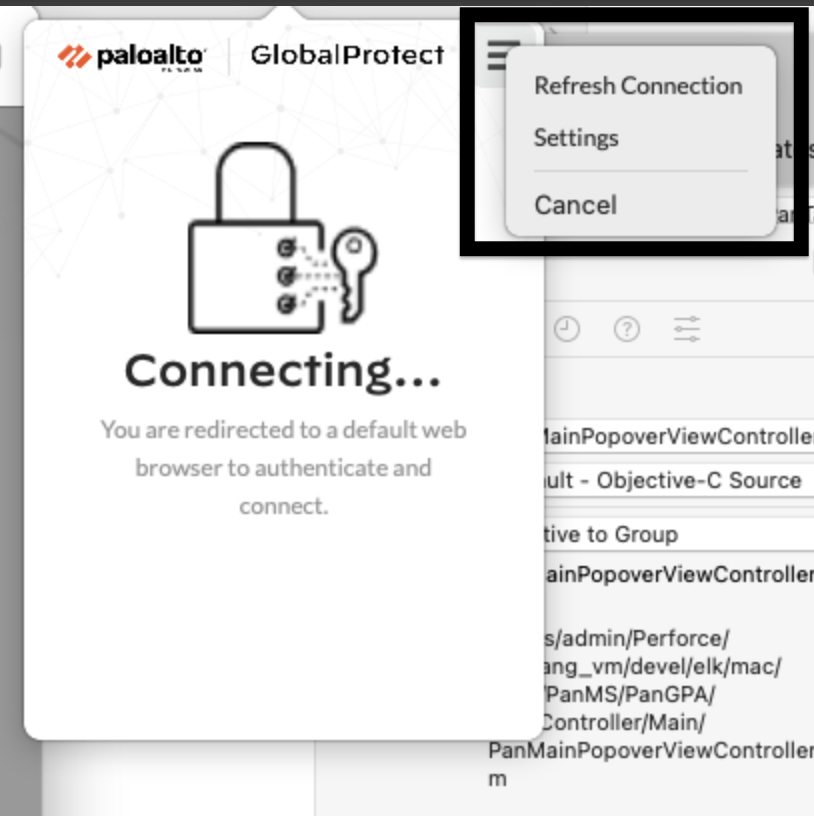Open the GlobalProtect hamburger menu icon
The height and width of the screenshot is (816, 814).
point(499,56)
